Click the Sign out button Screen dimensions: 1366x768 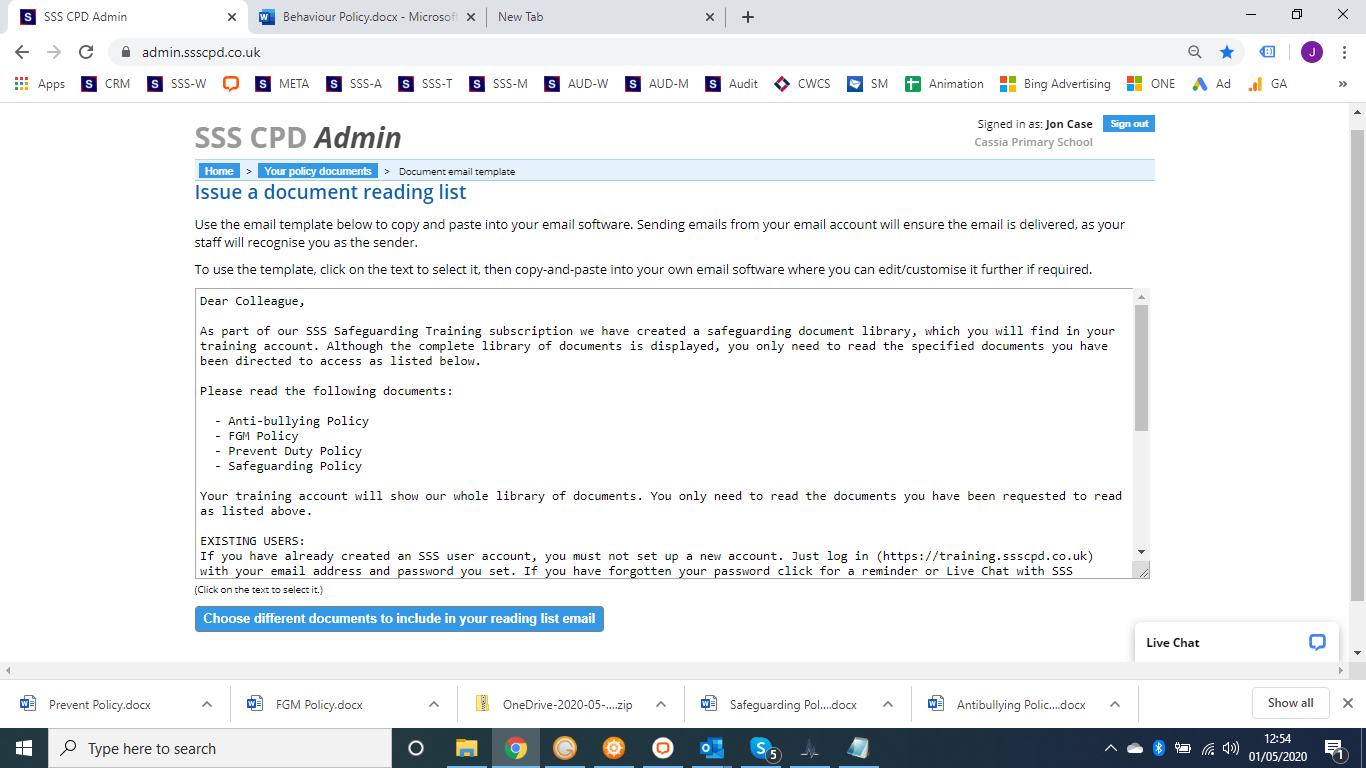pyautogui.click(x=1129, y=123)
